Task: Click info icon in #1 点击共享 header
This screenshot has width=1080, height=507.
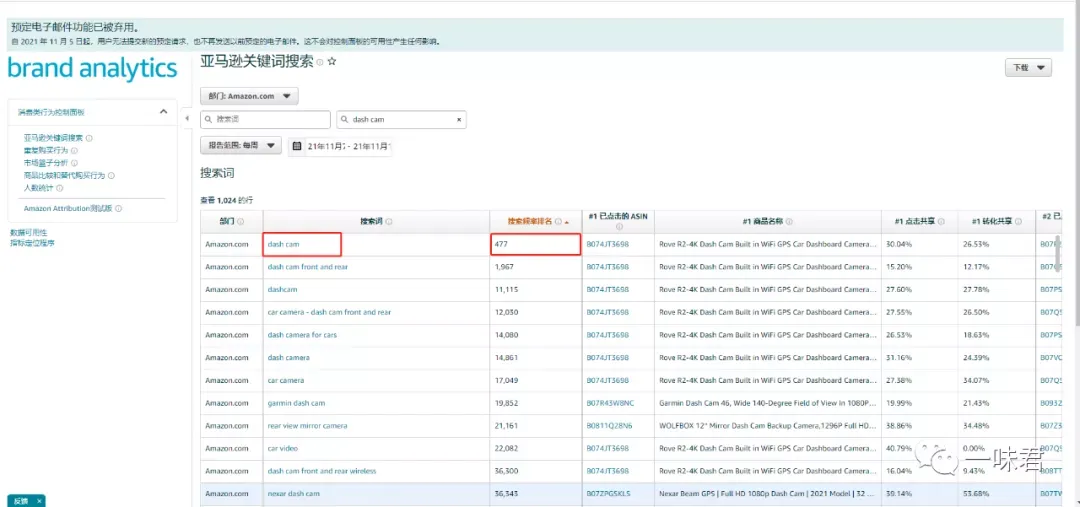Action: point(941,222)
